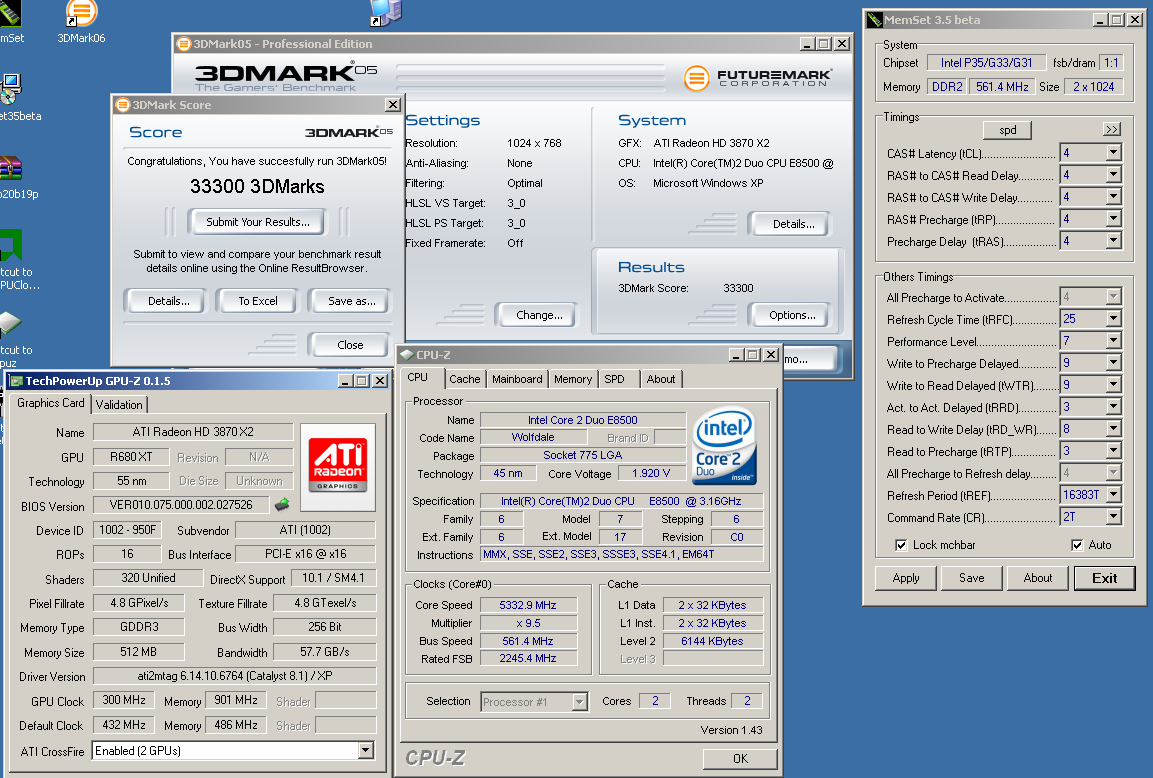Screen dimensions: 1153x778
Task: Click the 3DMark05 window title bar icon
Action: [x=184, y=44]
